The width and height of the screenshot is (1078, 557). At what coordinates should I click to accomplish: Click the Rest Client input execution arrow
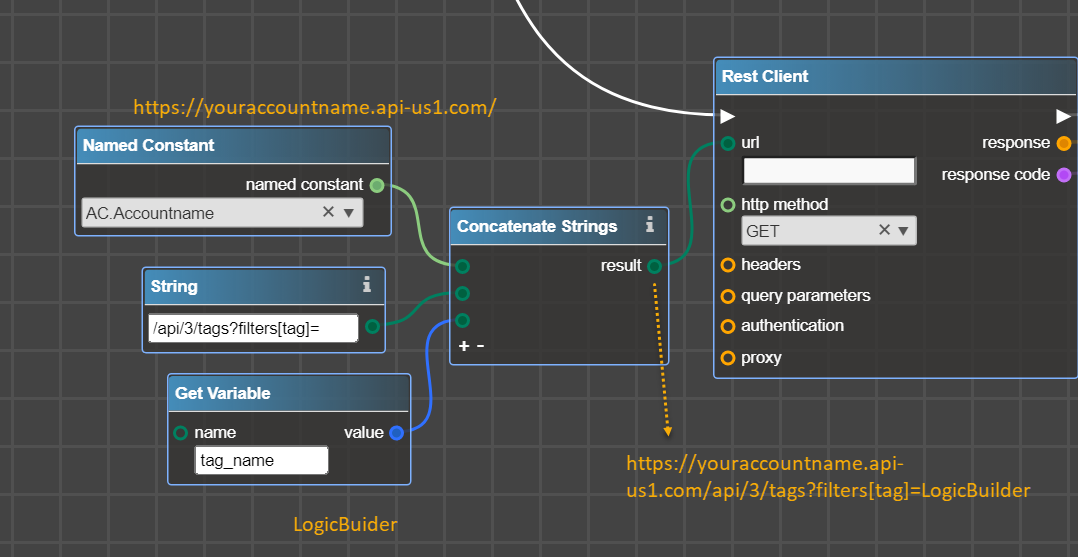(x=728, y=116)
